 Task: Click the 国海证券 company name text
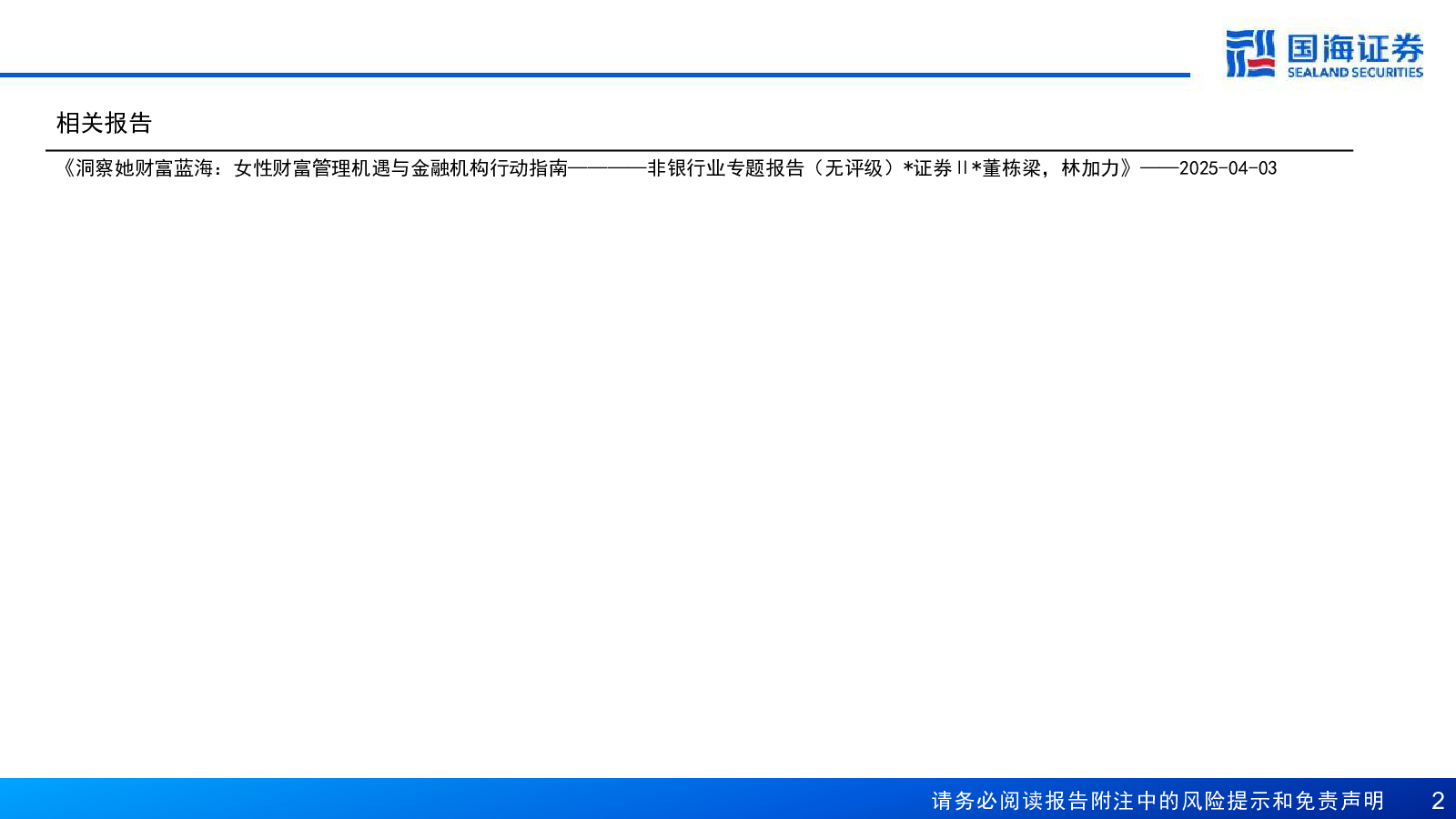pos(1355,48)
